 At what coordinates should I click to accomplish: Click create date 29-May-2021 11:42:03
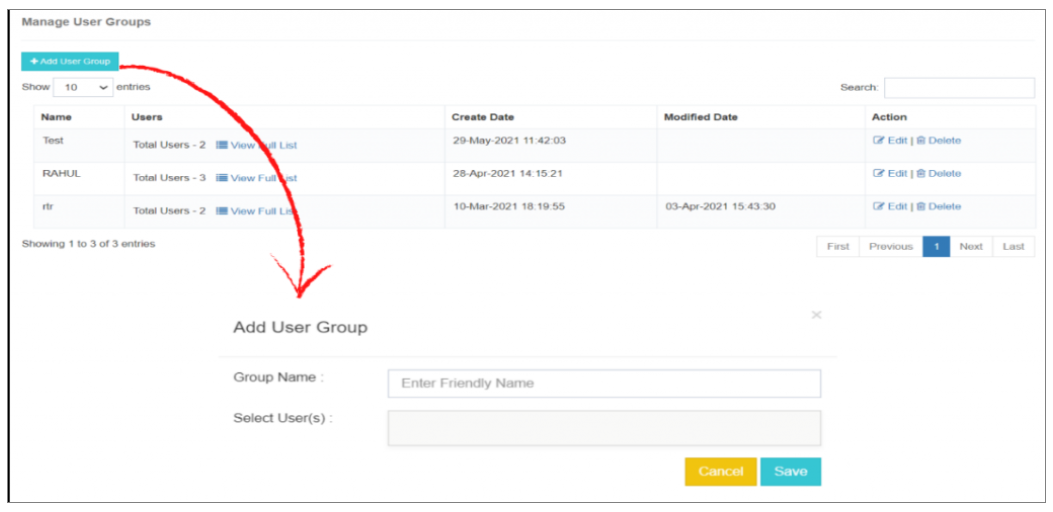pyautogui.click(x=508, y=140)
